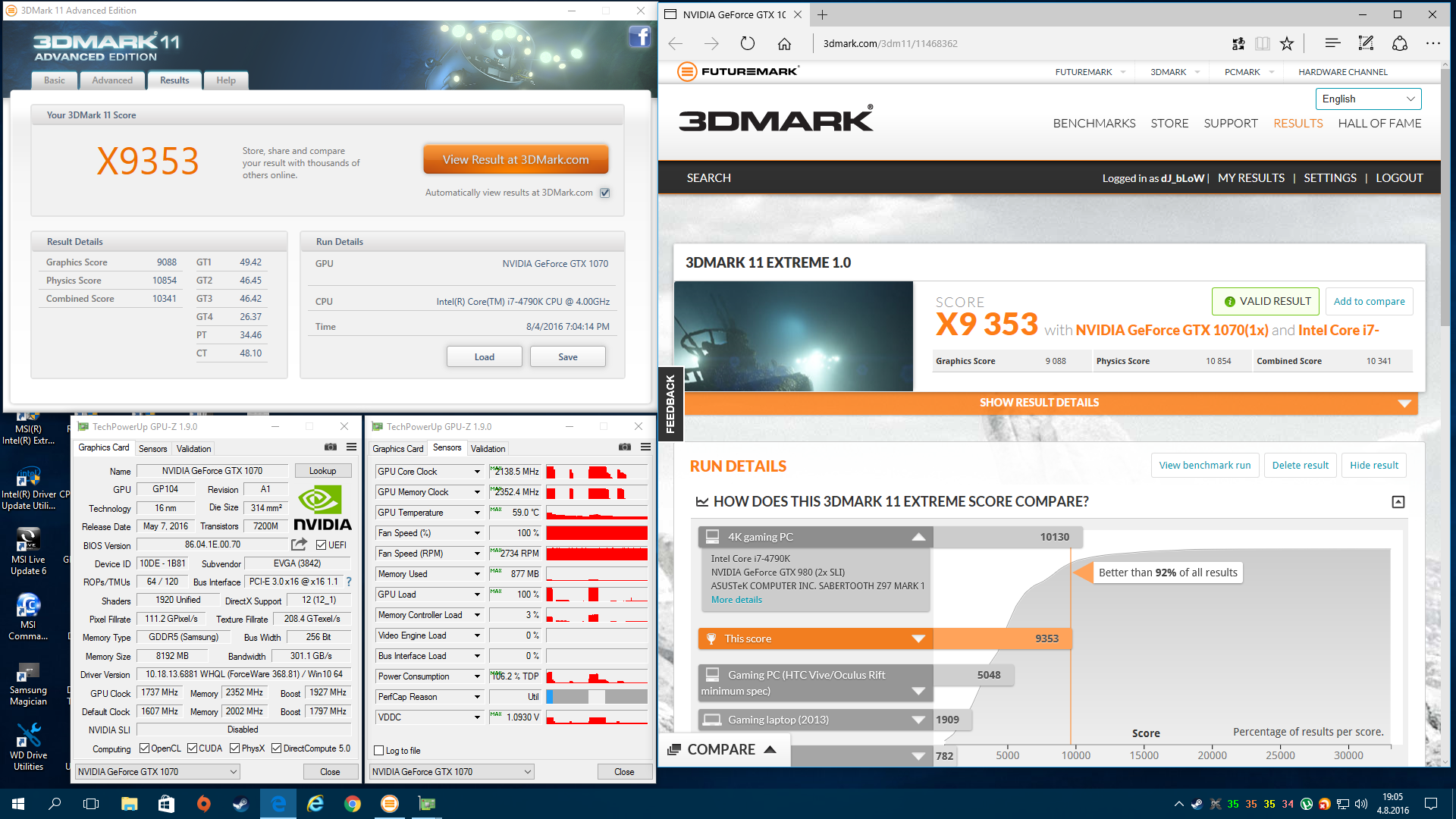The width and height of the screenshot is (1456, 819).
Task: Open Validation tab in right GPU-Z window
Action: [x=488, y=449]
